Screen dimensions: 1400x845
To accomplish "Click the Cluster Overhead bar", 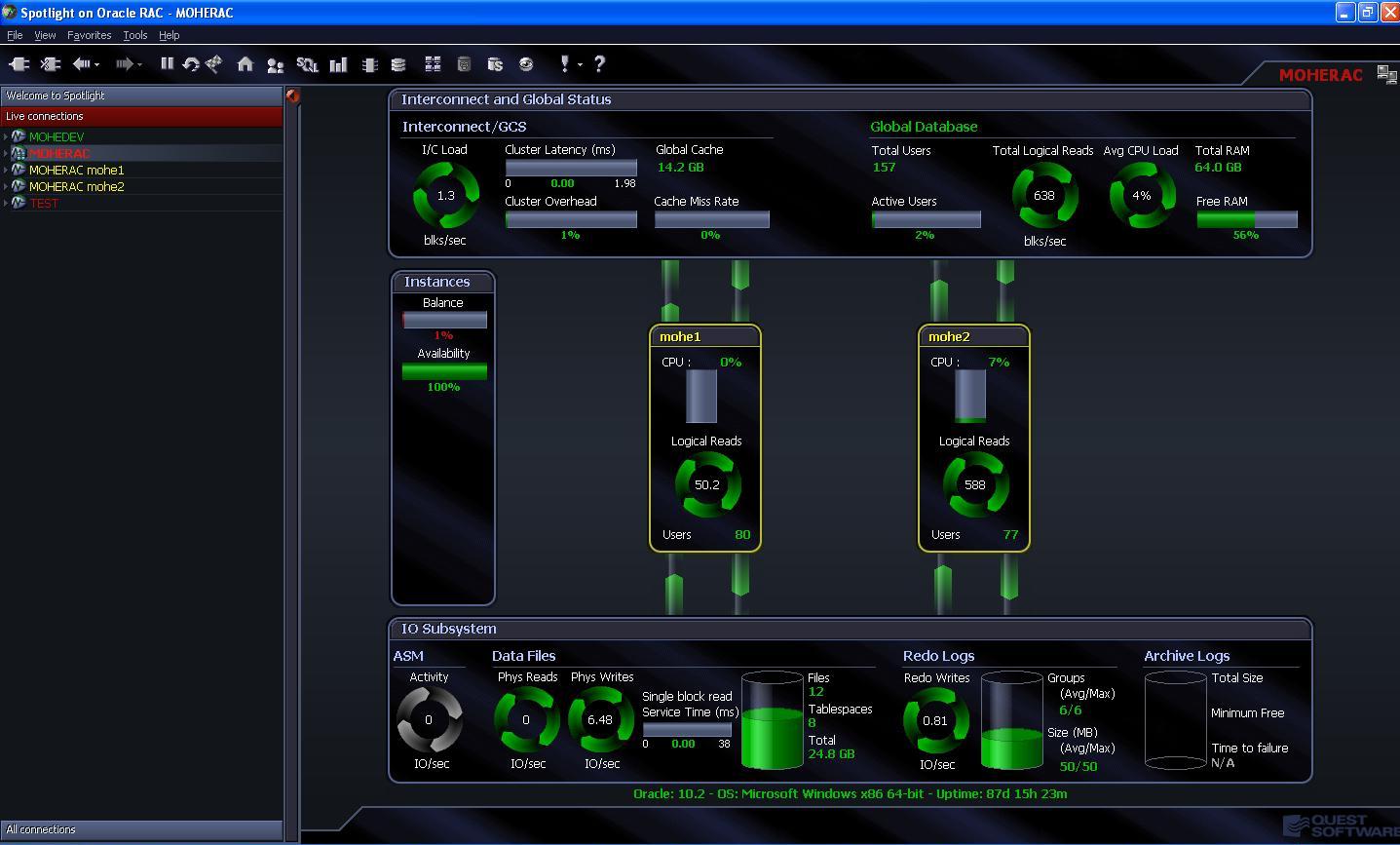I will [571, 219].
